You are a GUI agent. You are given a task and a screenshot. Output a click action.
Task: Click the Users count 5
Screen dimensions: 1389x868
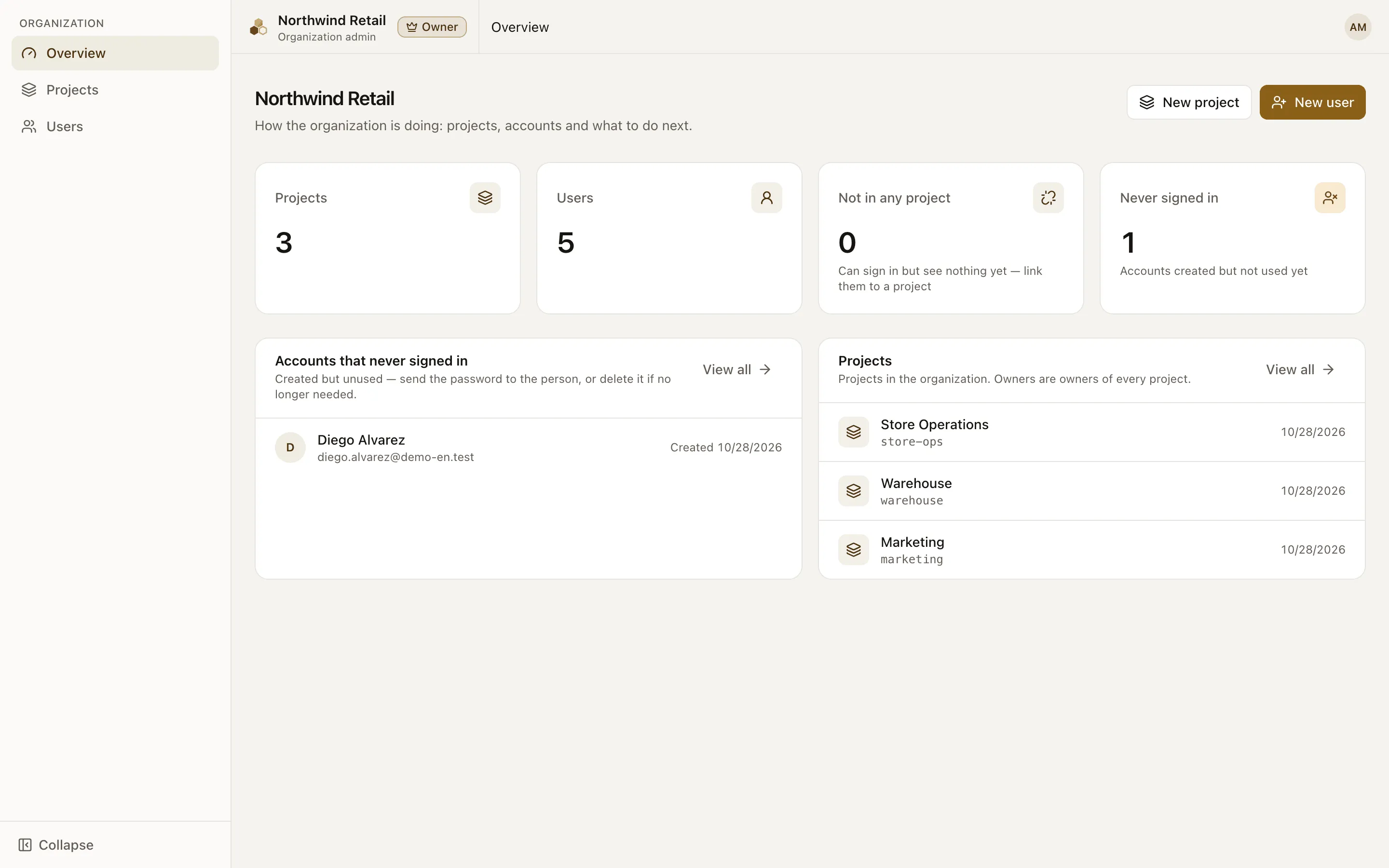coord(565,243)
